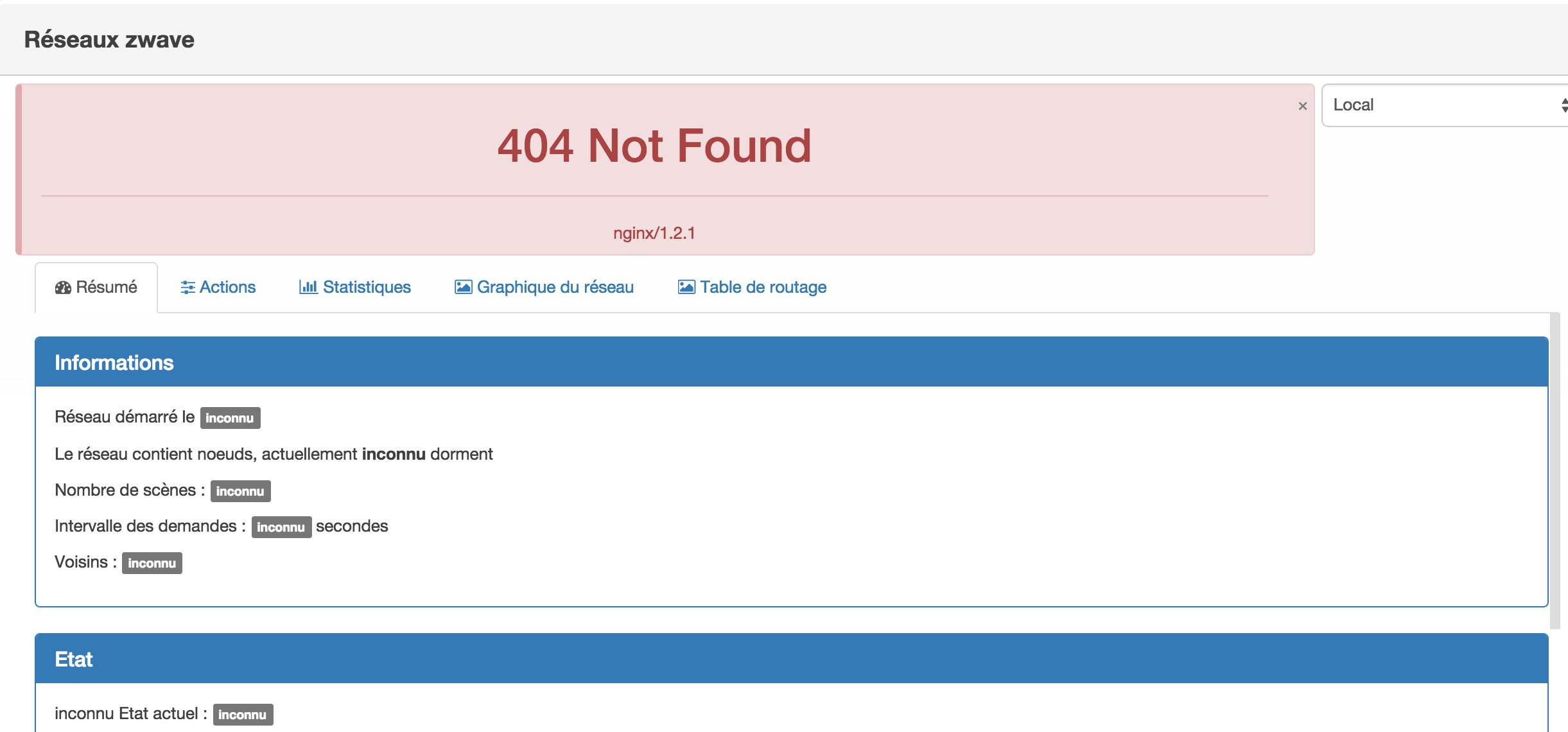Click the inconnu badge for Nombre de scènes
The image size is (1568, 732).
(x=240, y=491)
